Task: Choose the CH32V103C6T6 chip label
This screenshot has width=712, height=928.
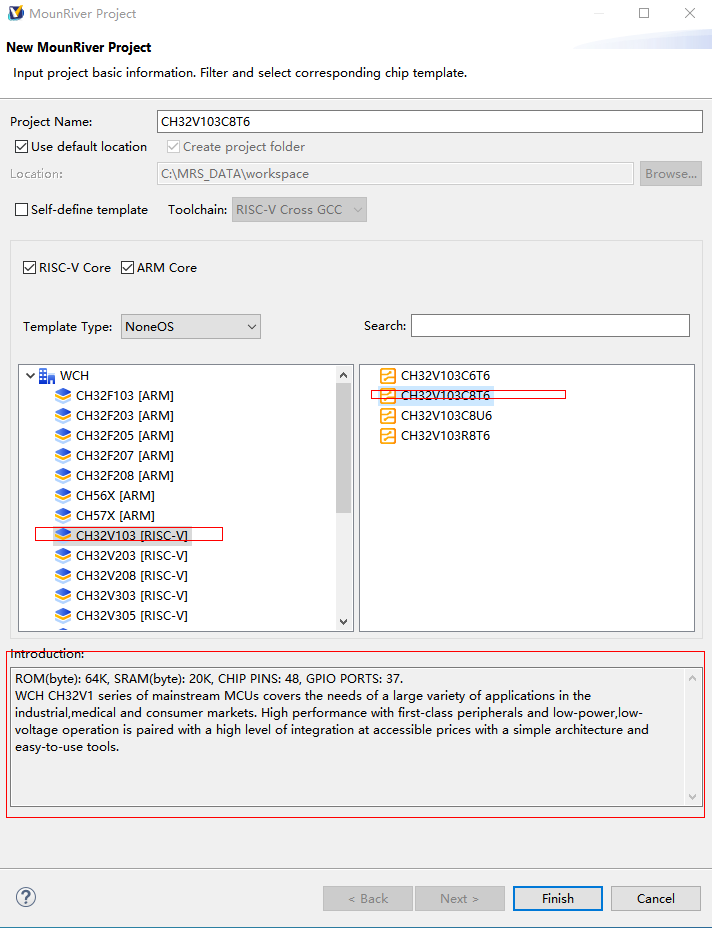Action: 445,376
